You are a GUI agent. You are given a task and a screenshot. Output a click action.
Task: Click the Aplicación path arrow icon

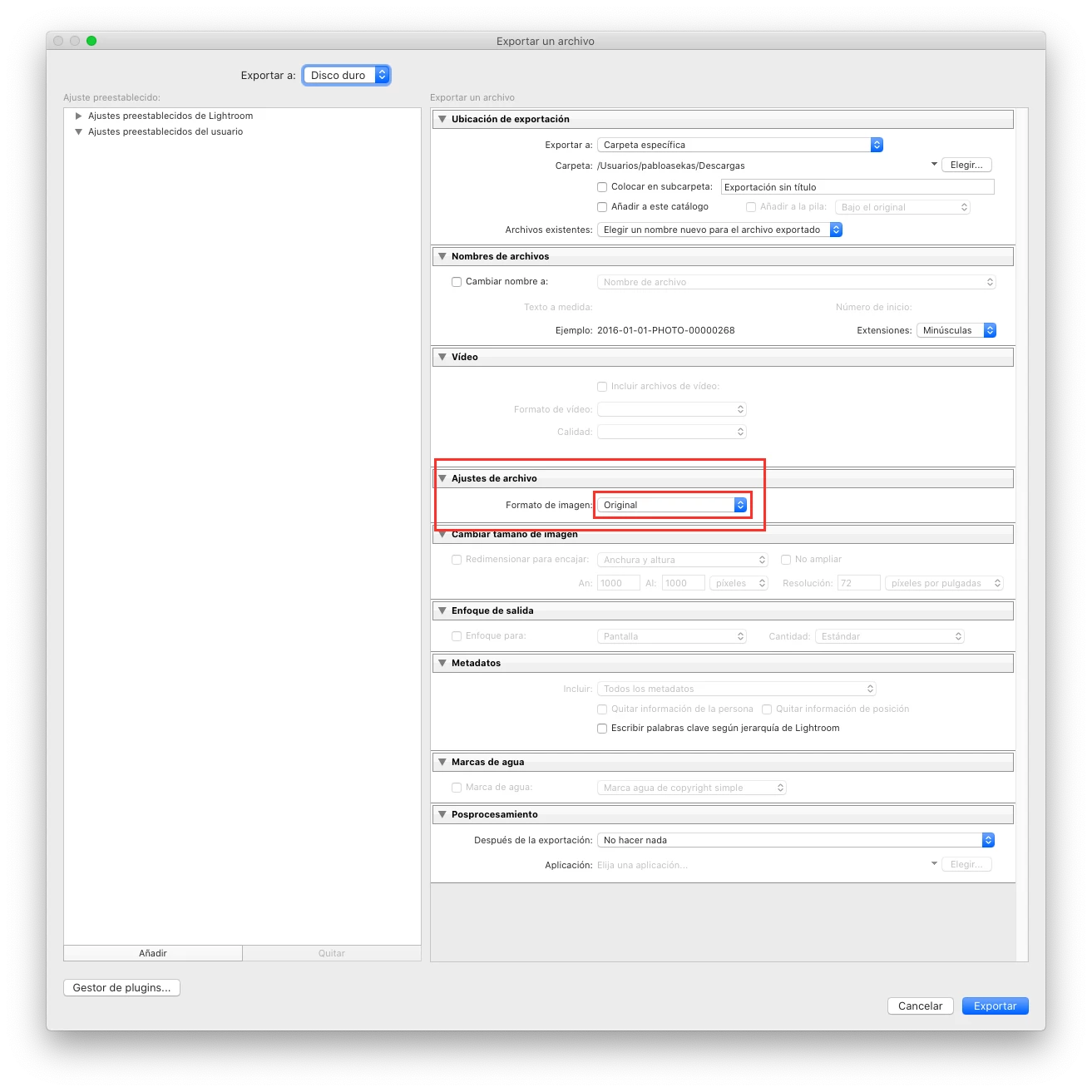point(934,864)
